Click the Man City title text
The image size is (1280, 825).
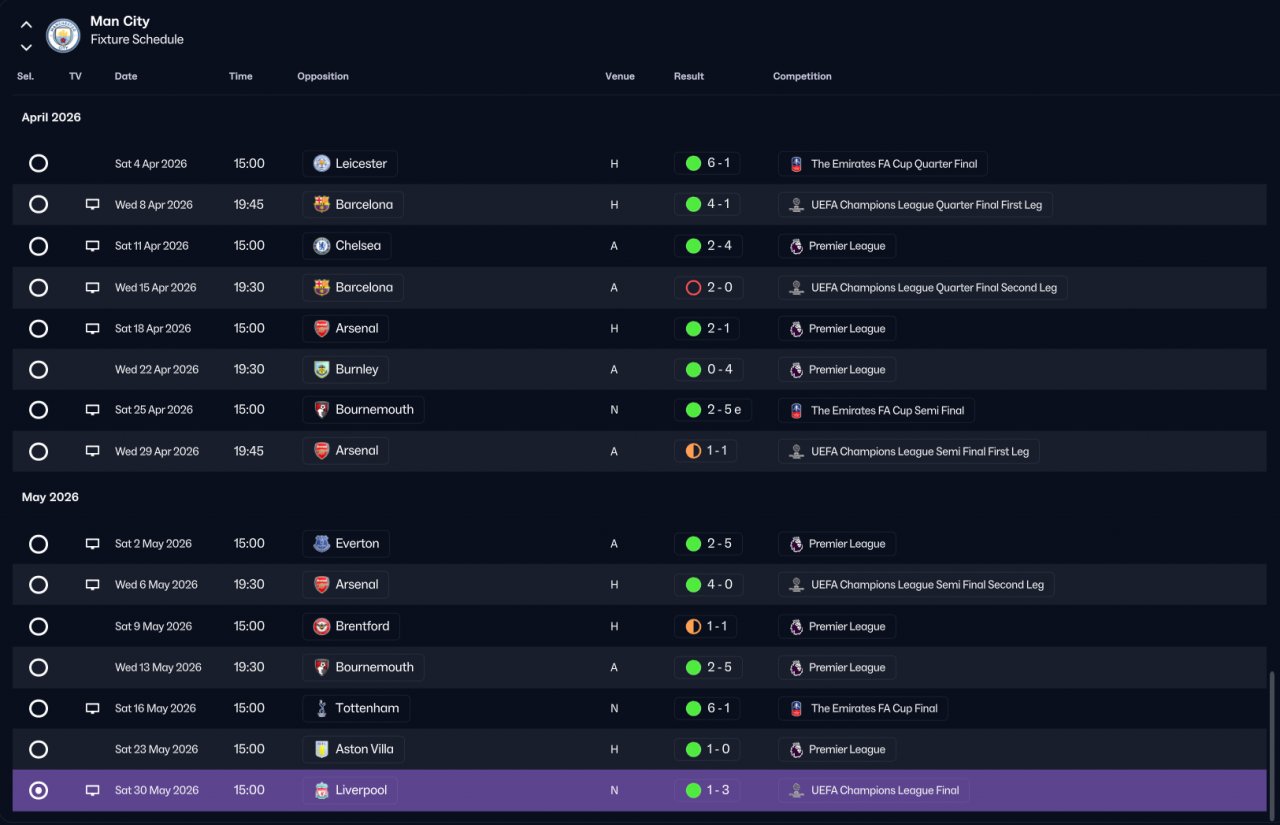pyautogui.click(x=120, y=21)
